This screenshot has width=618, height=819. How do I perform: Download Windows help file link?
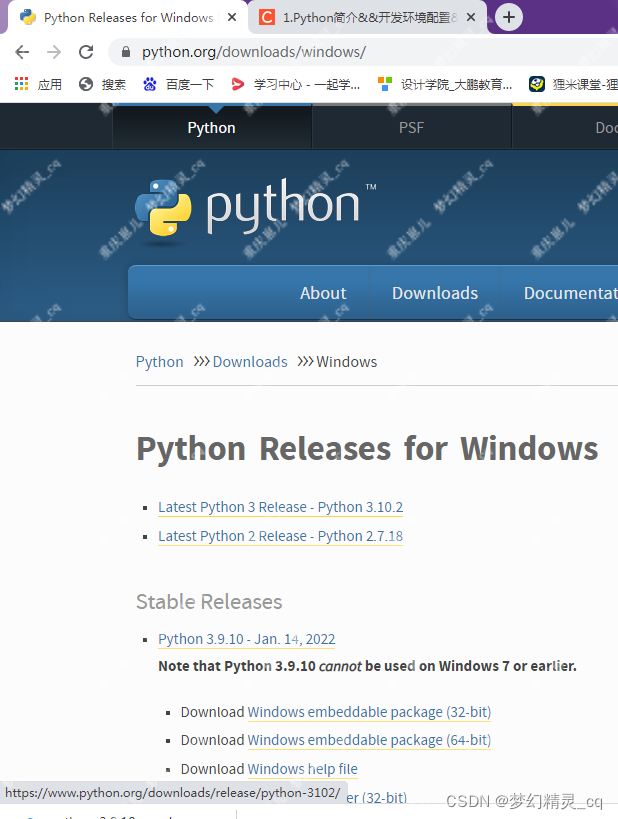coord(302,769)
